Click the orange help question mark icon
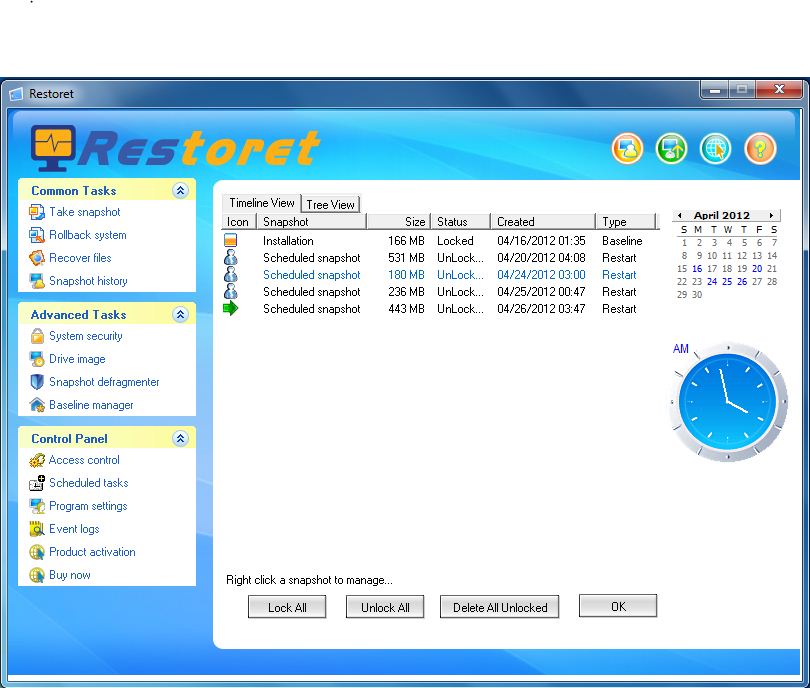The height and width of the screenshot is (688, 810). point(760,149)
